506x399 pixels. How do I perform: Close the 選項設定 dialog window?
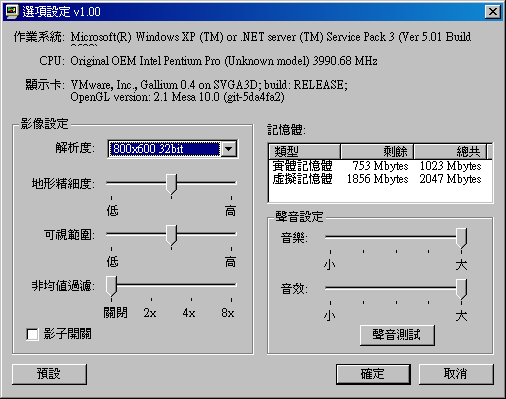coord(493,12)
